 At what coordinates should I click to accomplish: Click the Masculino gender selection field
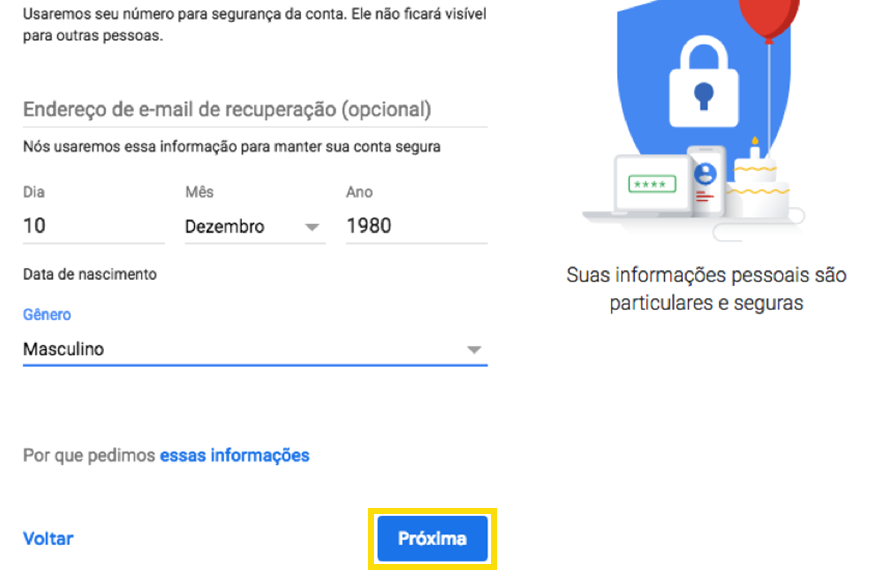(255, 349)
